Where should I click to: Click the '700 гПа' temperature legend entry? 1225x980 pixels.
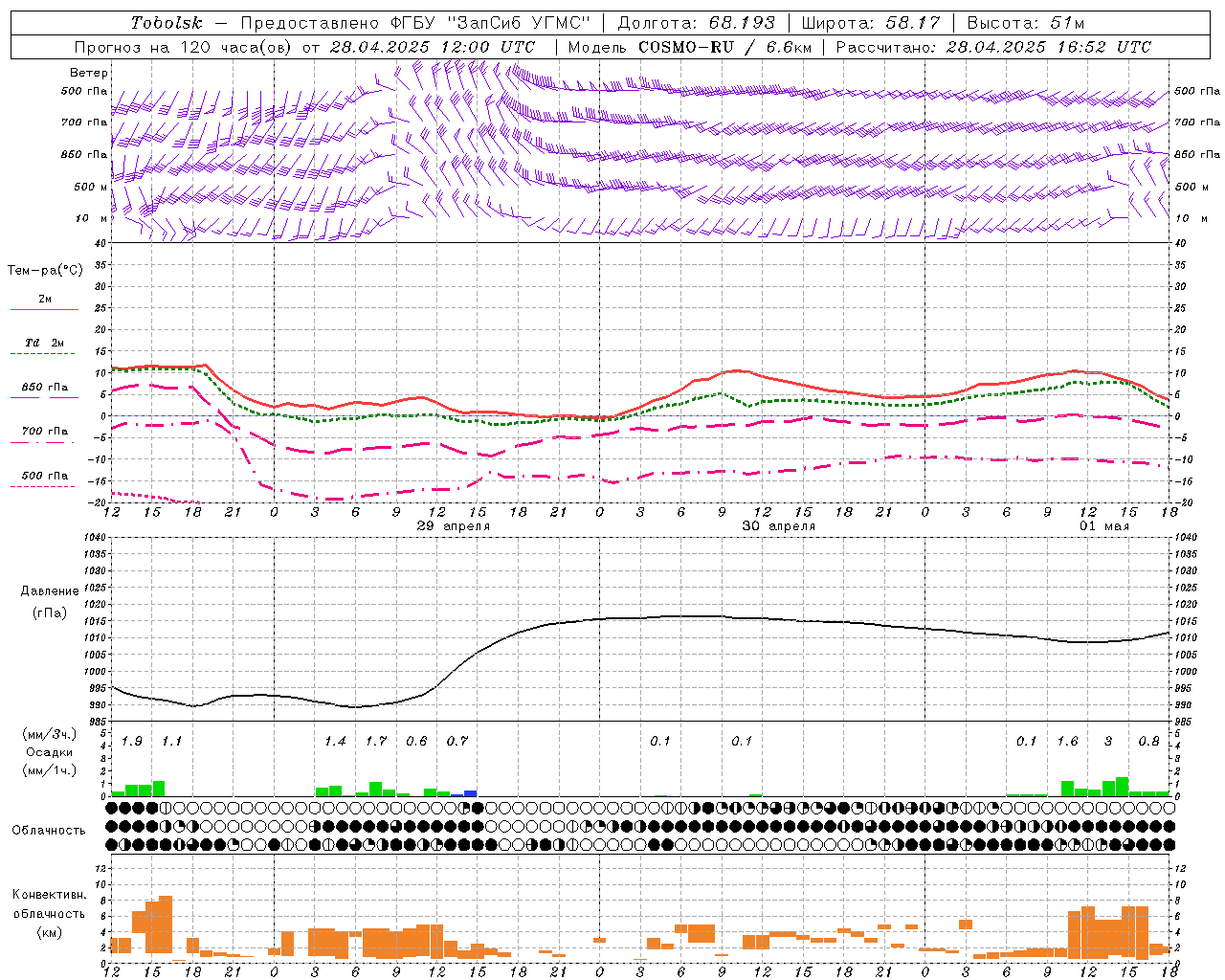coord(45,432)
